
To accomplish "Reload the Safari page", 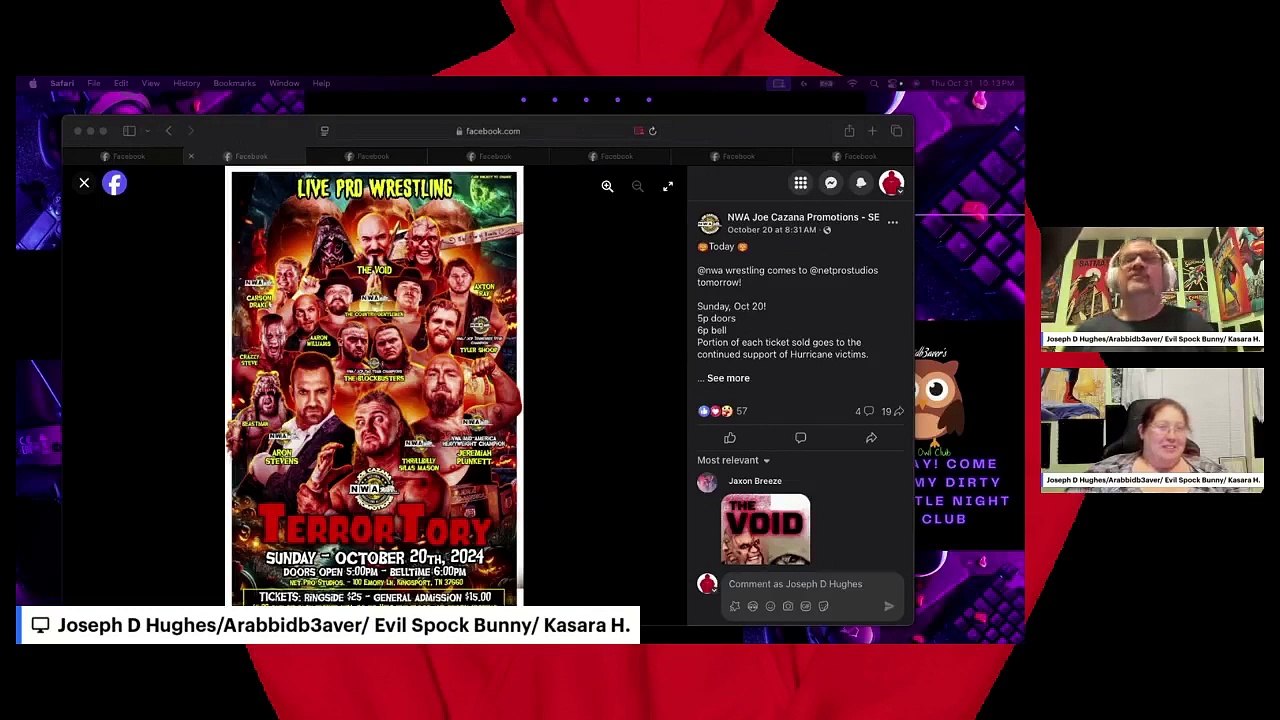I will coord(653,131).
